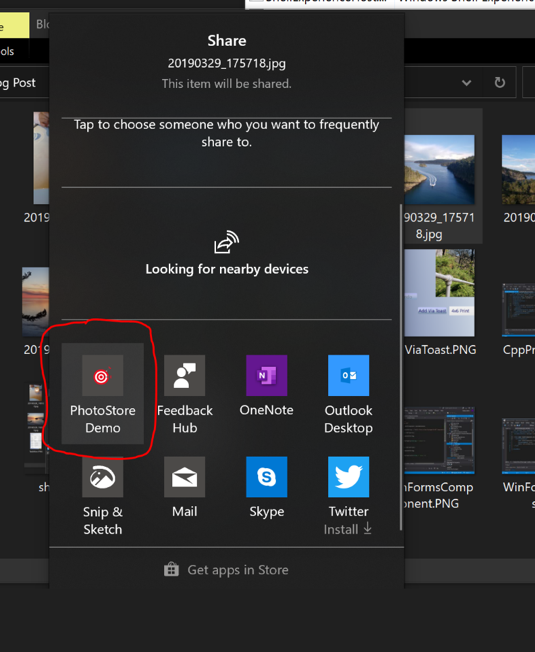The height and width of the screenshot is (652, 535).
Task: Expand the Explorer address bar dropdown
Action: click(x=466, y=83)
